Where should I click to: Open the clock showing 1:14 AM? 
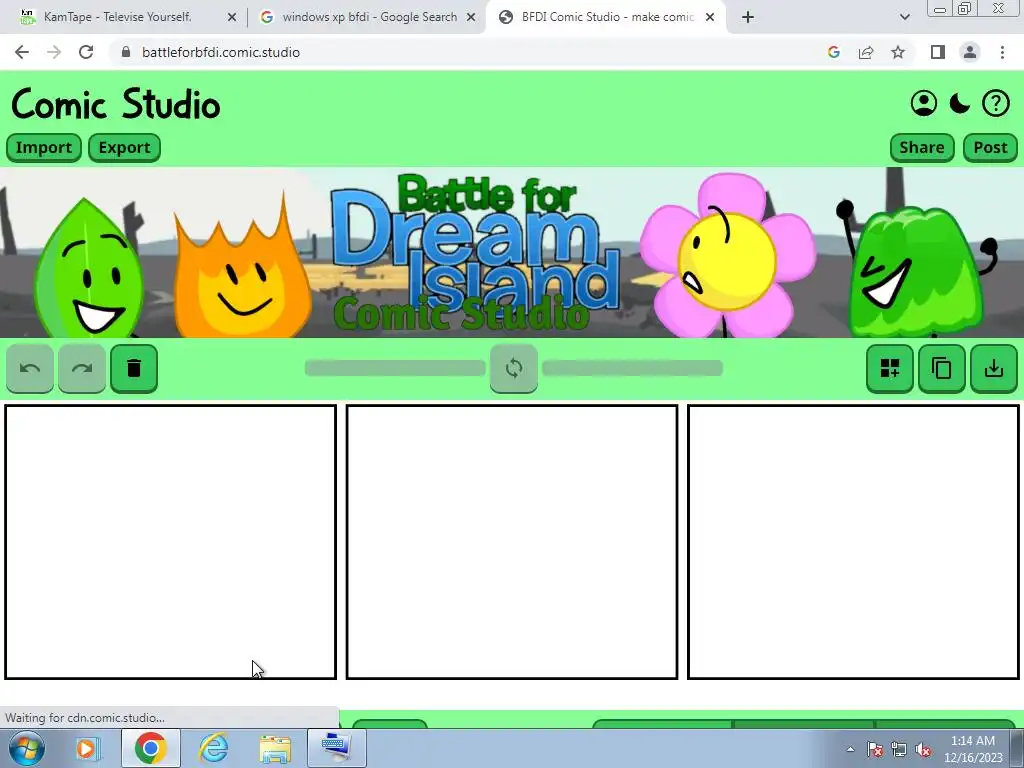(x=972, y=749)
